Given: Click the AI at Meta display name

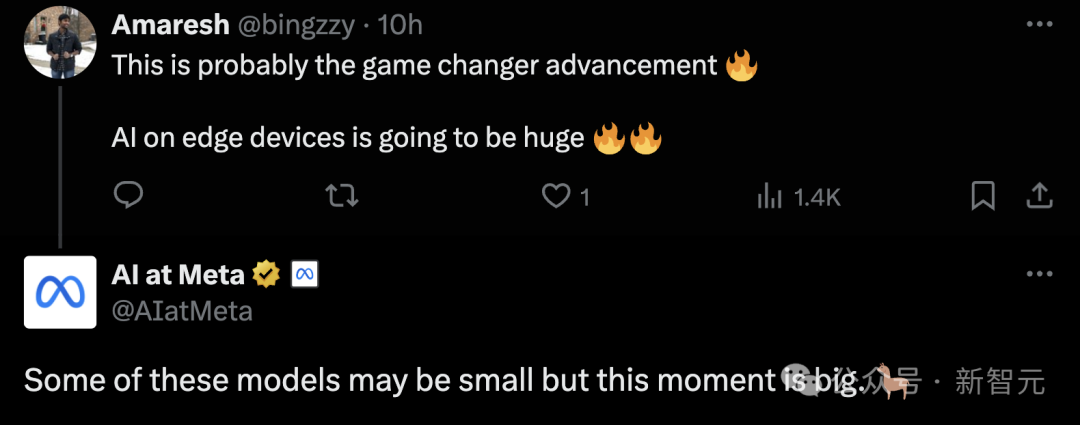Looking at the screenshot, I should (178, 276).
